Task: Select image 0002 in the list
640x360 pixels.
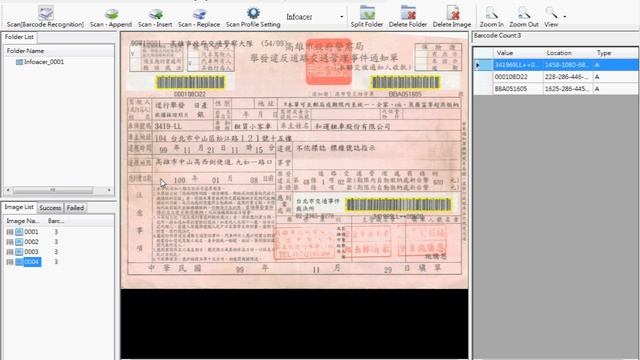Action: pyautogui.click(x=31, y=242)
